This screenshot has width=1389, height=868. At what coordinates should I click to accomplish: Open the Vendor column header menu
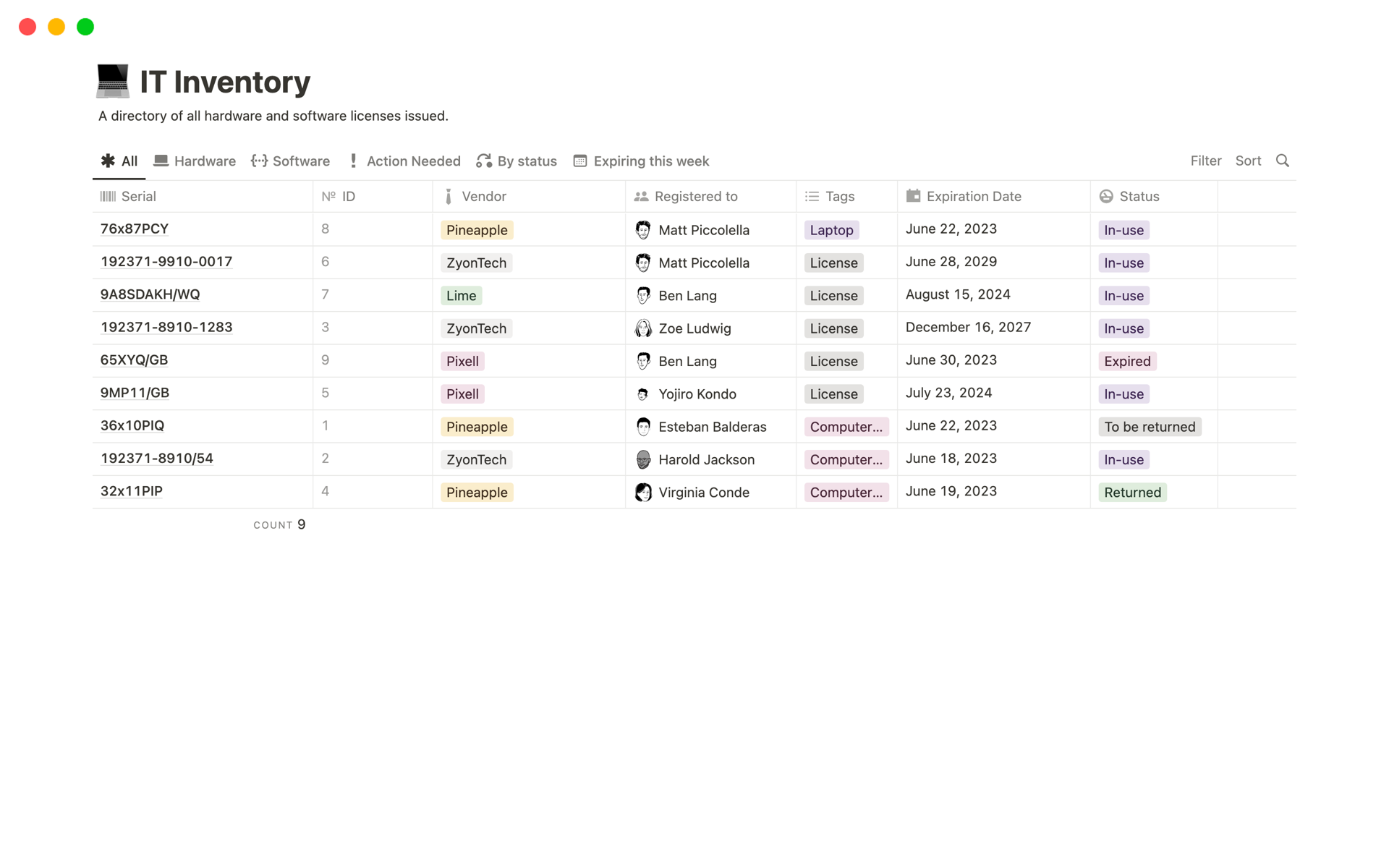click(x=483, y=197)
